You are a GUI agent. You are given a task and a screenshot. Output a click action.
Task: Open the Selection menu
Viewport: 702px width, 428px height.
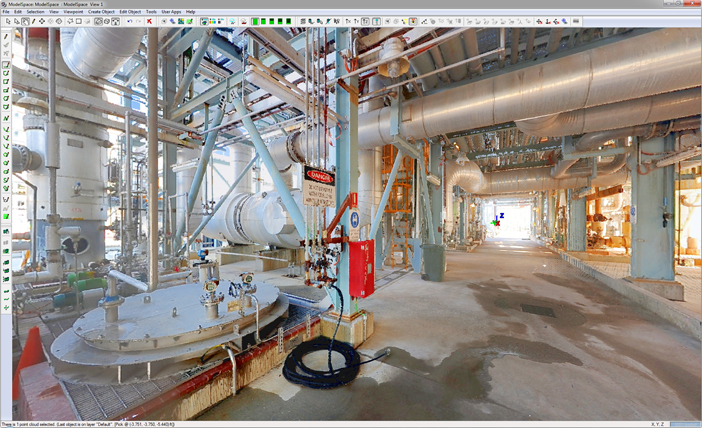(35, 11)
